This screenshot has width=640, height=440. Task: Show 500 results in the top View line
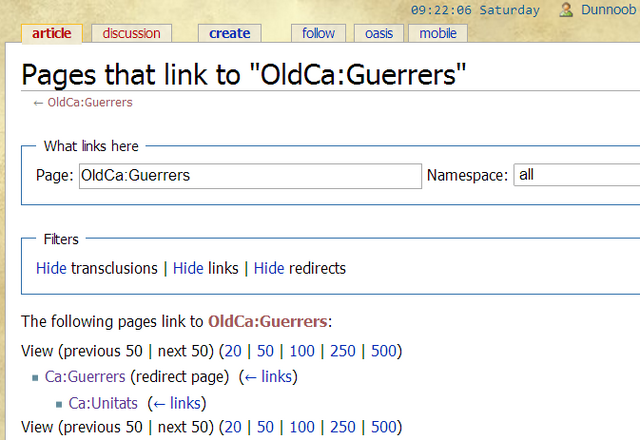(384, 351)
